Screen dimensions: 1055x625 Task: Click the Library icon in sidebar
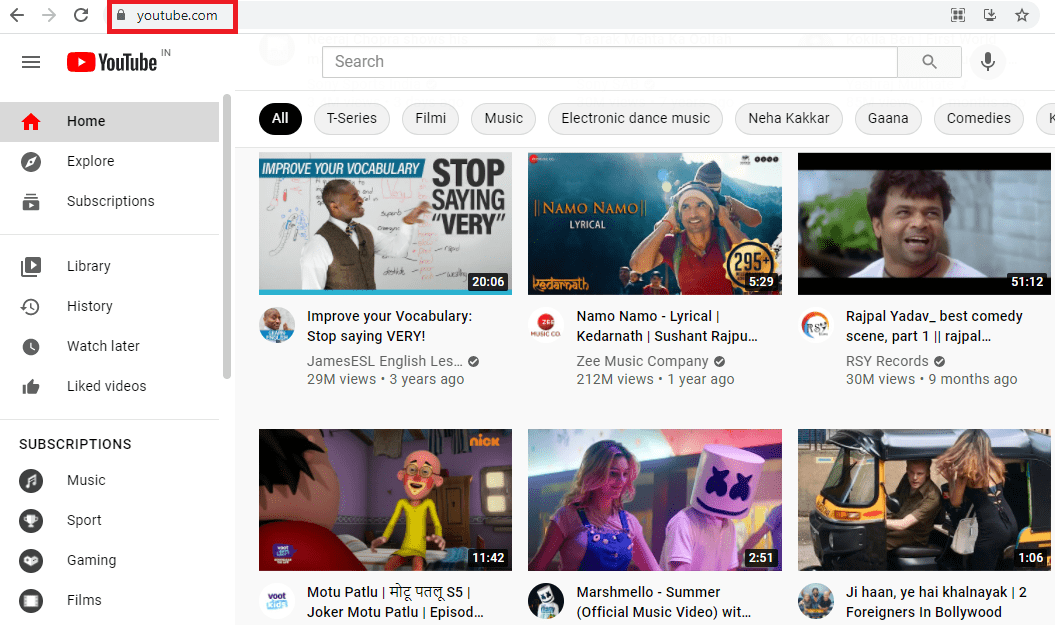31,266
